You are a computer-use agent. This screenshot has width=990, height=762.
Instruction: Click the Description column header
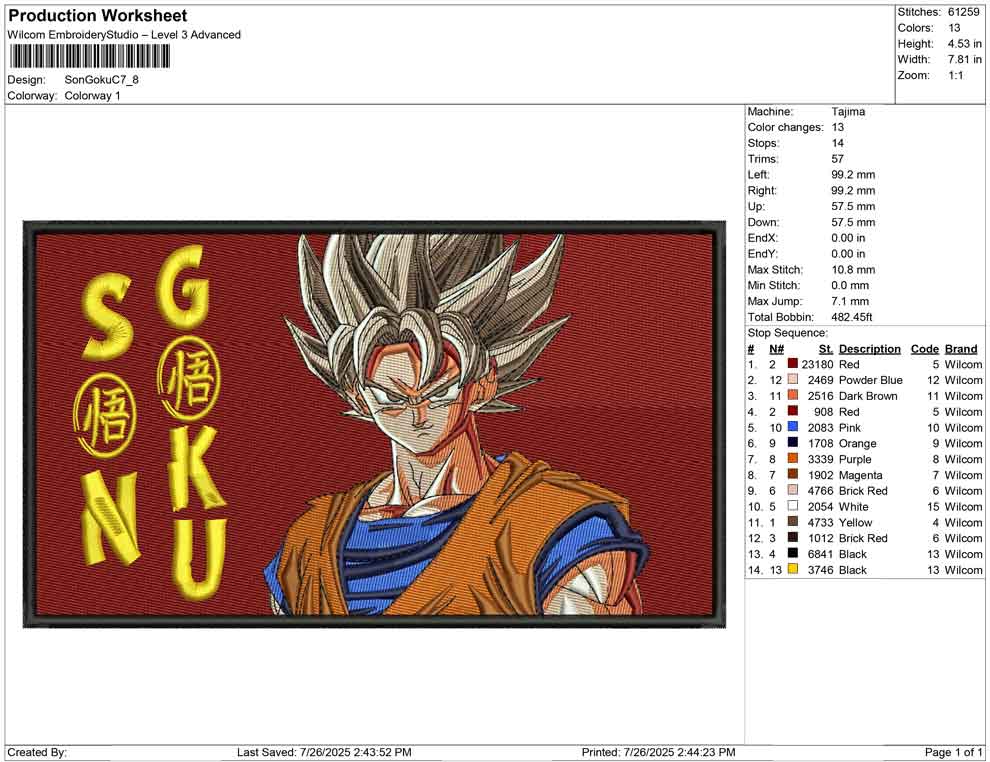pos(869,349)
